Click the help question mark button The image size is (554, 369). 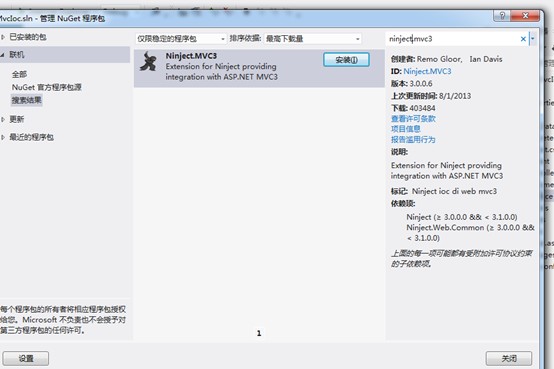pyautogui.click(x=502, y=16)
